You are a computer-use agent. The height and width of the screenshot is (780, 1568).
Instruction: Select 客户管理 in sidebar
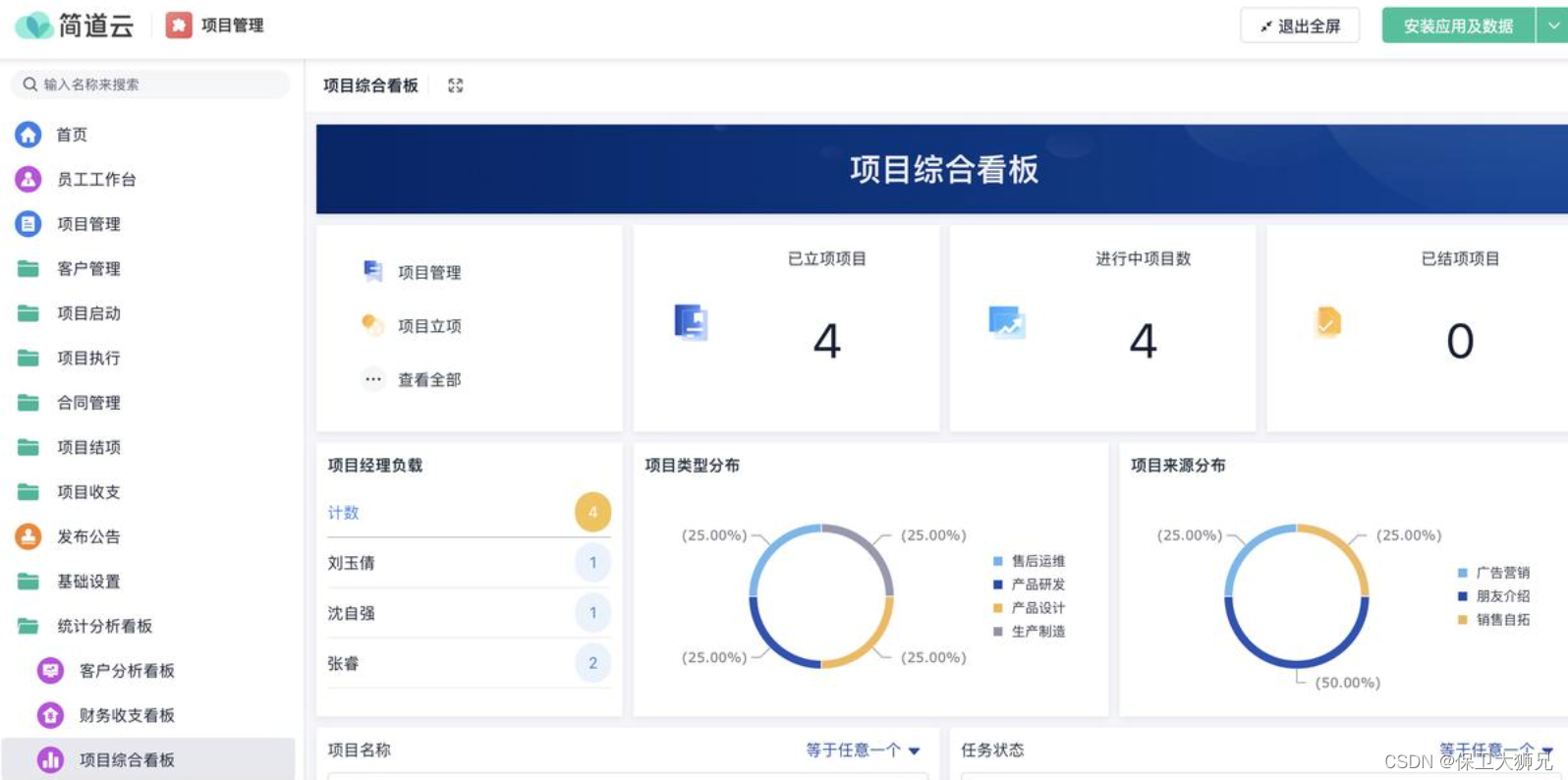88,268
